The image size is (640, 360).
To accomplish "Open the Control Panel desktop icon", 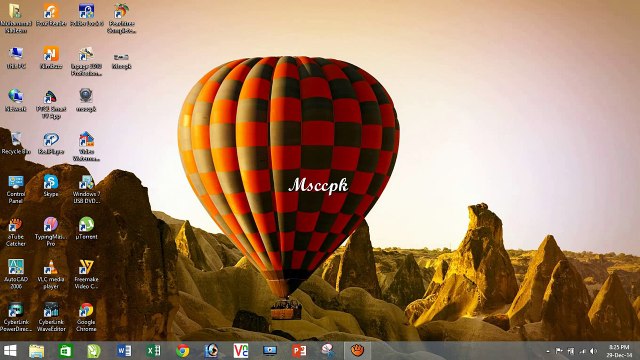I will click(x=16, y=189).
